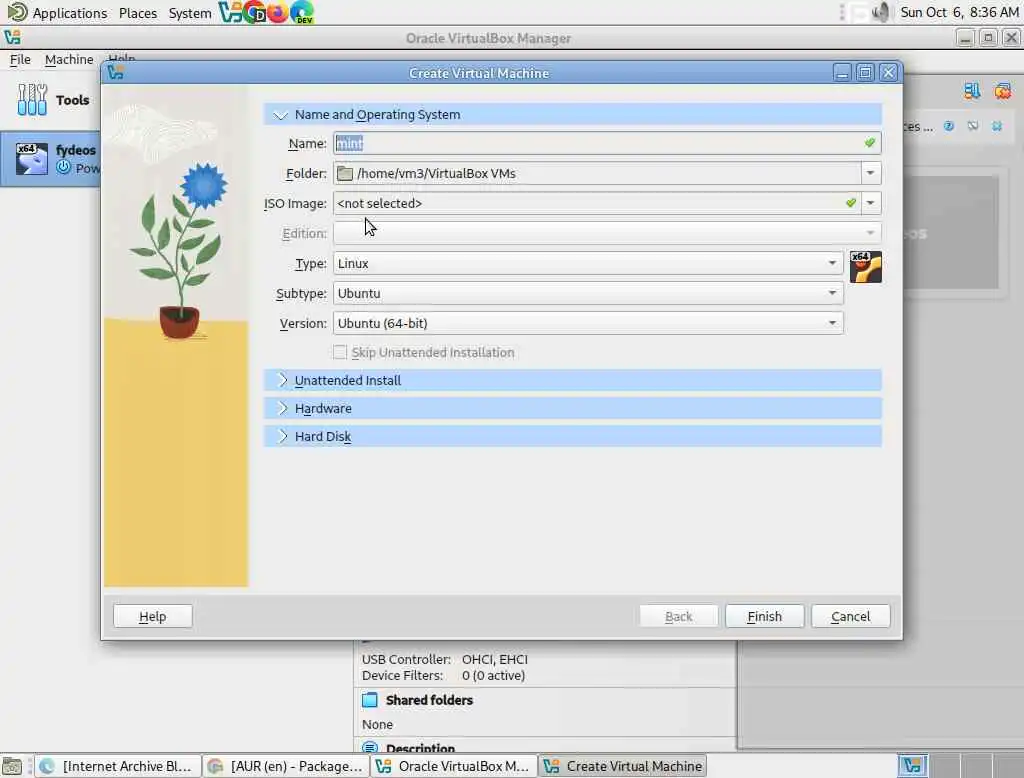Open the Folder dropdown arrow

[x=870, y=173]
